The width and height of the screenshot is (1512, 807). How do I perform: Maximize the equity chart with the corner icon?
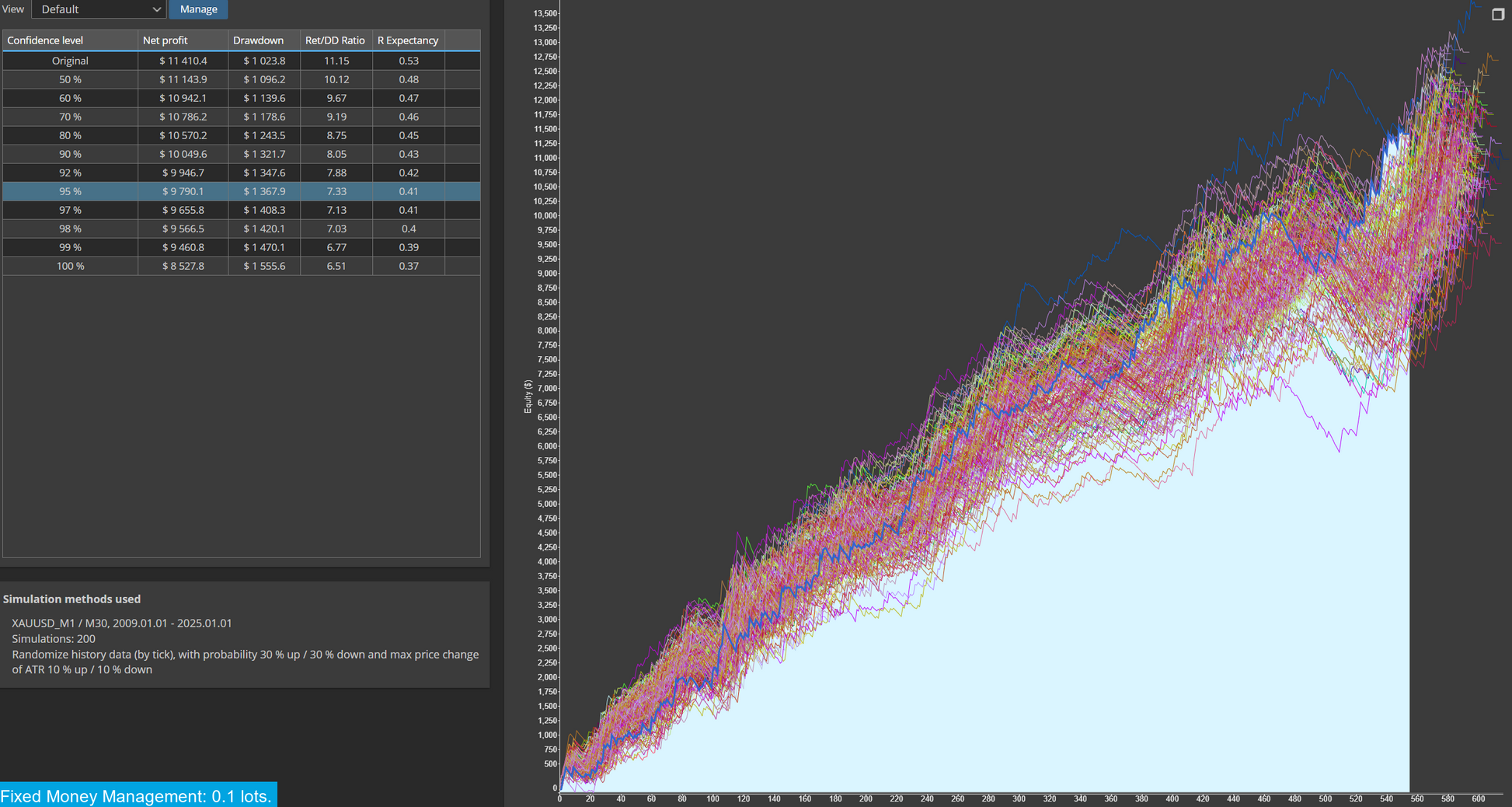click(1498, 14)
